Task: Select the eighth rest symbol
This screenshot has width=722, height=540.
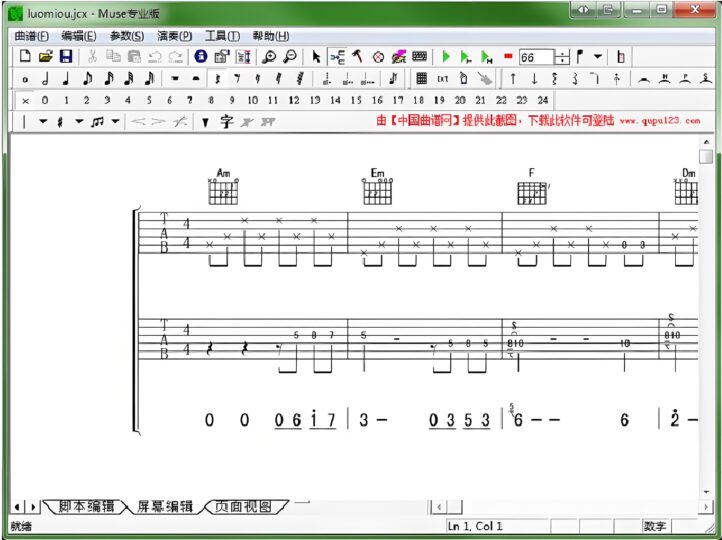Action: point(237,79)
